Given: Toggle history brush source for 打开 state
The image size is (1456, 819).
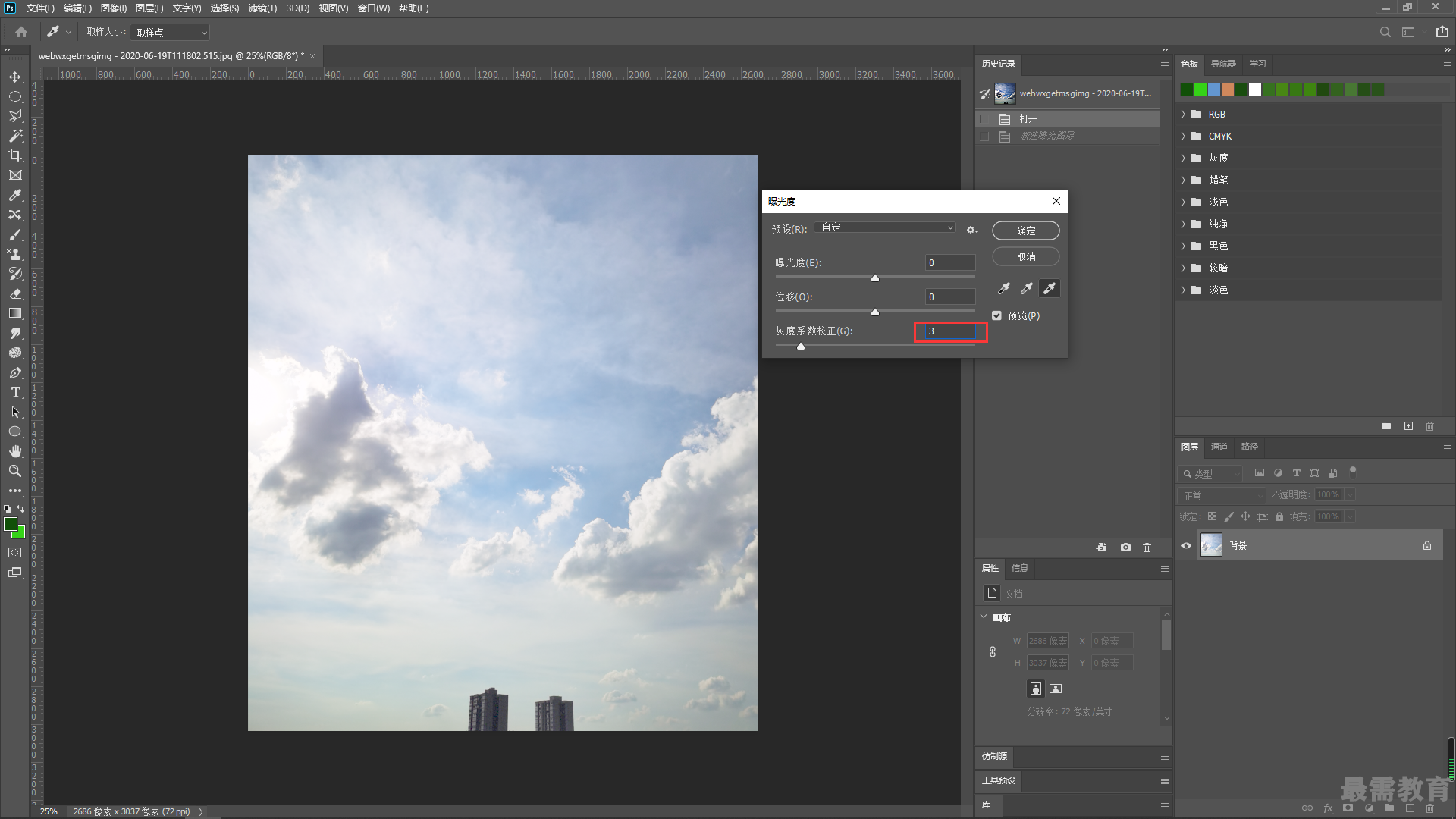Looking at the screenshot, I should (984, 119).
